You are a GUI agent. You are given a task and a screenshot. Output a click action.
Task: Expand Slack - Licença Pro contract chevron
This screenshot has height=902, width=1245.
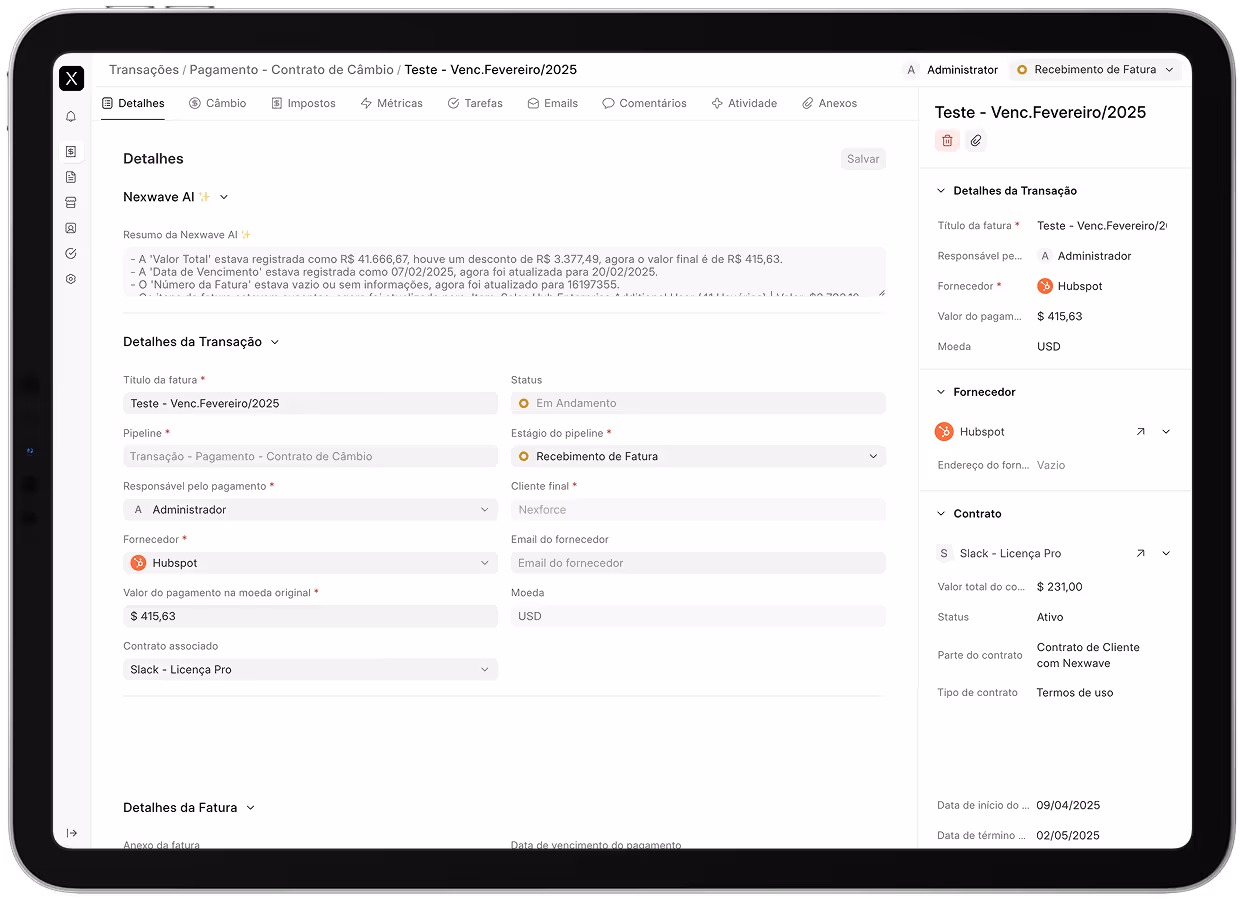[x=1166, y=553]
